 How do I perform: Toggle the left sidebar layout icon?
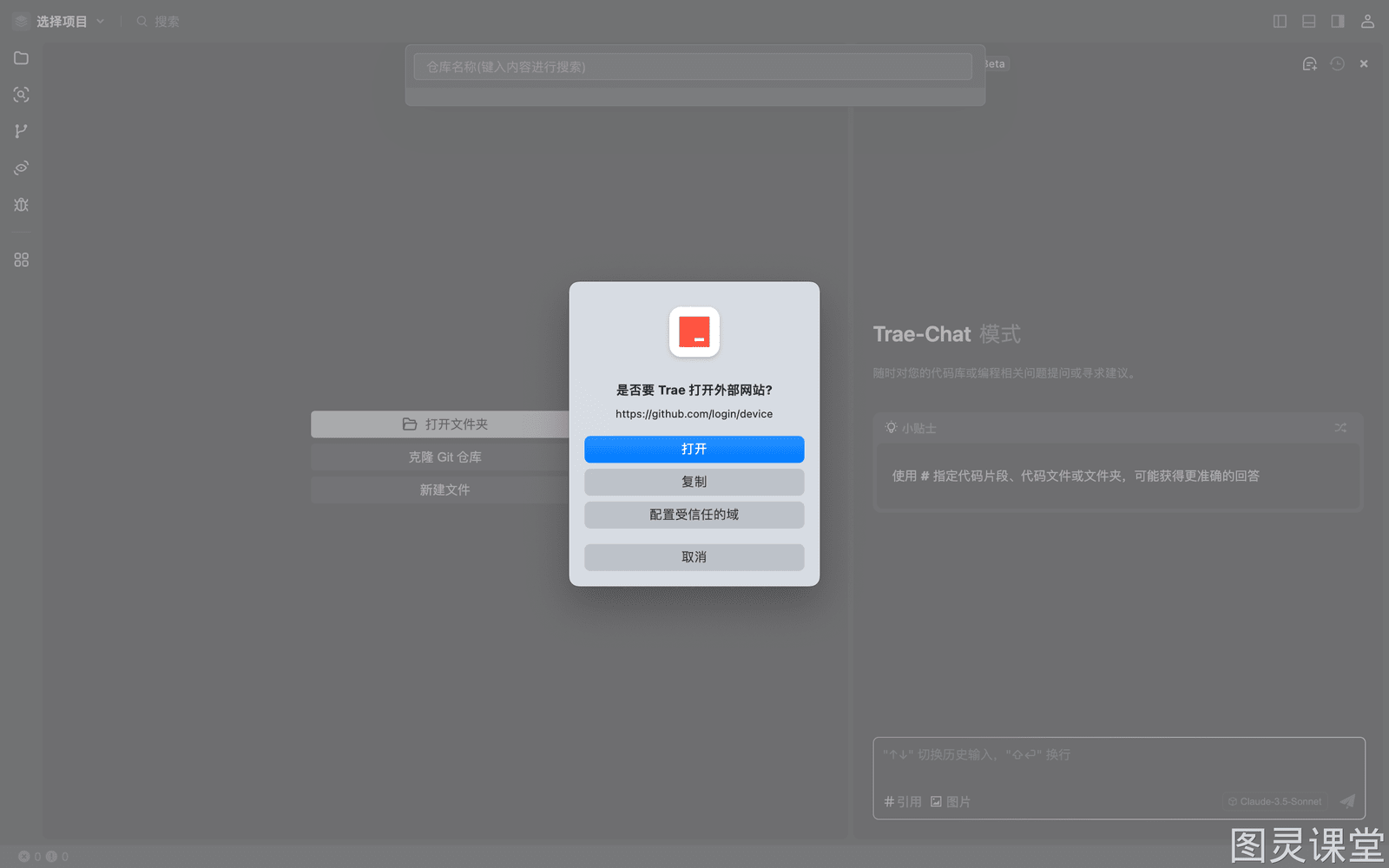(1280, 21)
